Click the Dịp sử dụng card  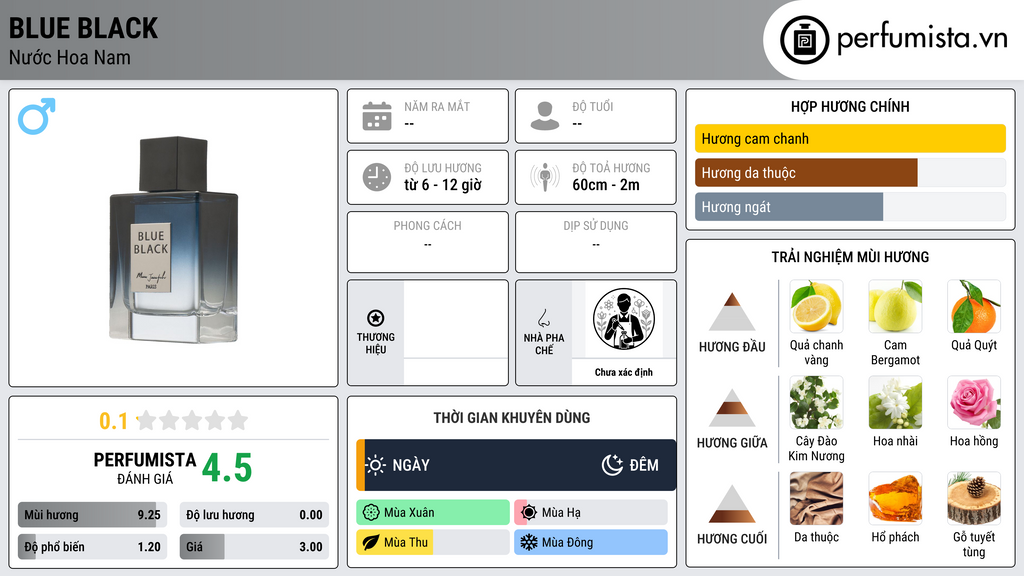pos(596,242)
